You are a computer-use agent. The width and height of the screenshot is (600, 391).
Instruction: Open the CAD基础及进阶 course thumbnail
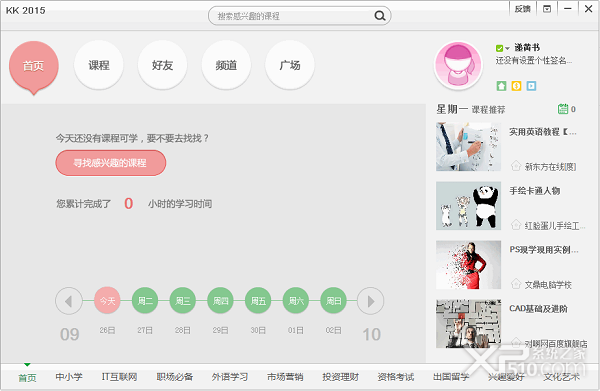pyautogui.click(x=468, y=324)
